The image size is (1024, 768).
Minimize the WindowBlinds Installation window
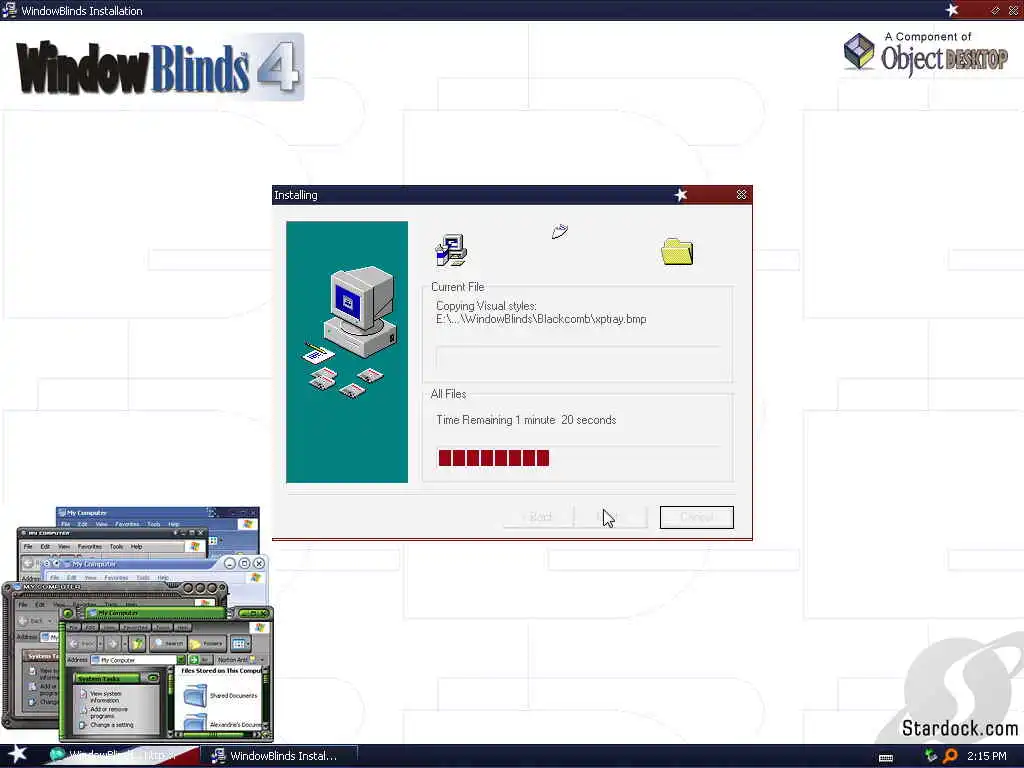995,10
